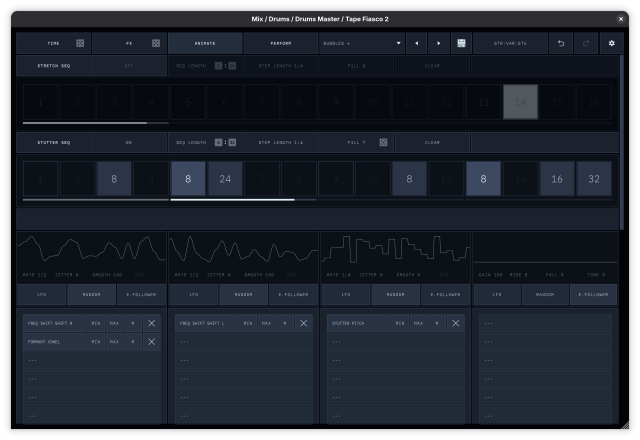640x440 pixels.
Task: Toggle Stutter Seq ON switch
Action: tap(129, 142)
